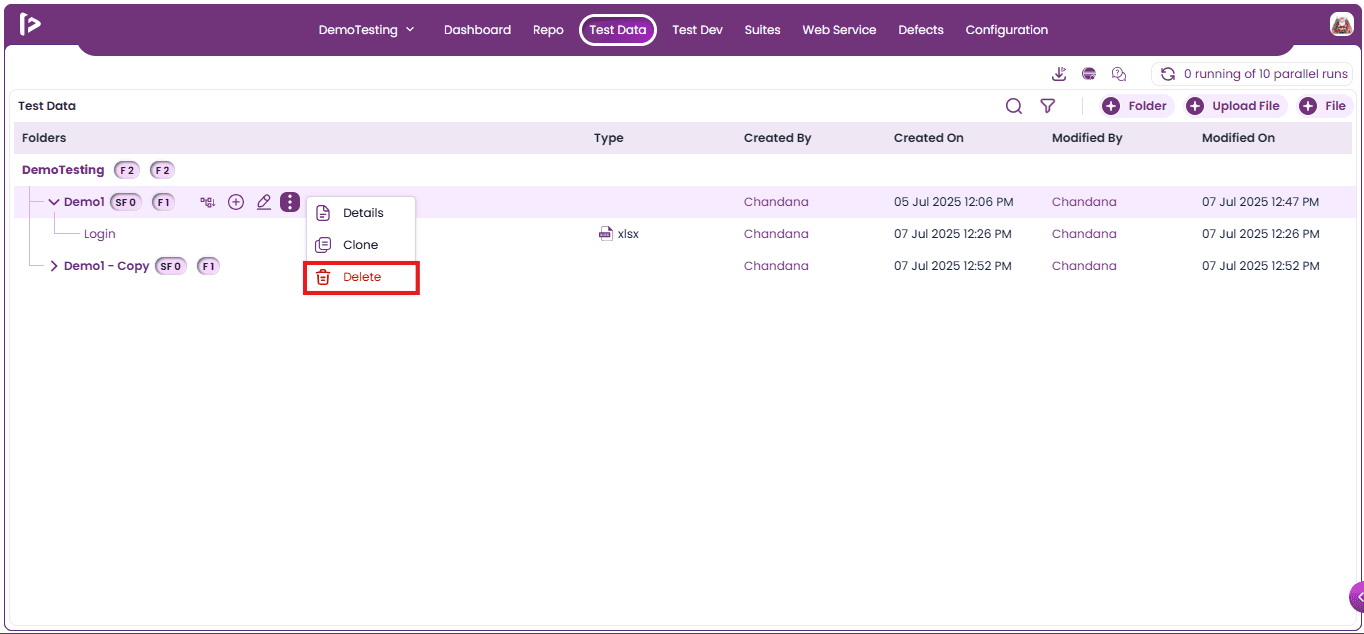Navigate to the Web Service tab

point(839,30)
